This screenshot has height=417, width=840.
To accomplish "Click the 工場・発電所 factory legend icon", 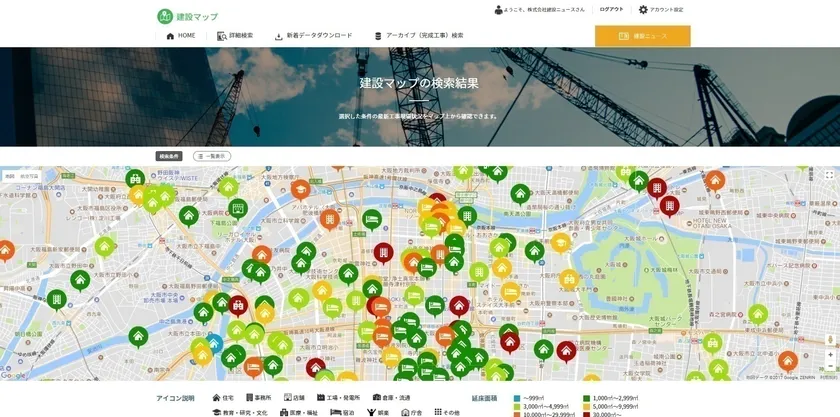I will (317, 397).
